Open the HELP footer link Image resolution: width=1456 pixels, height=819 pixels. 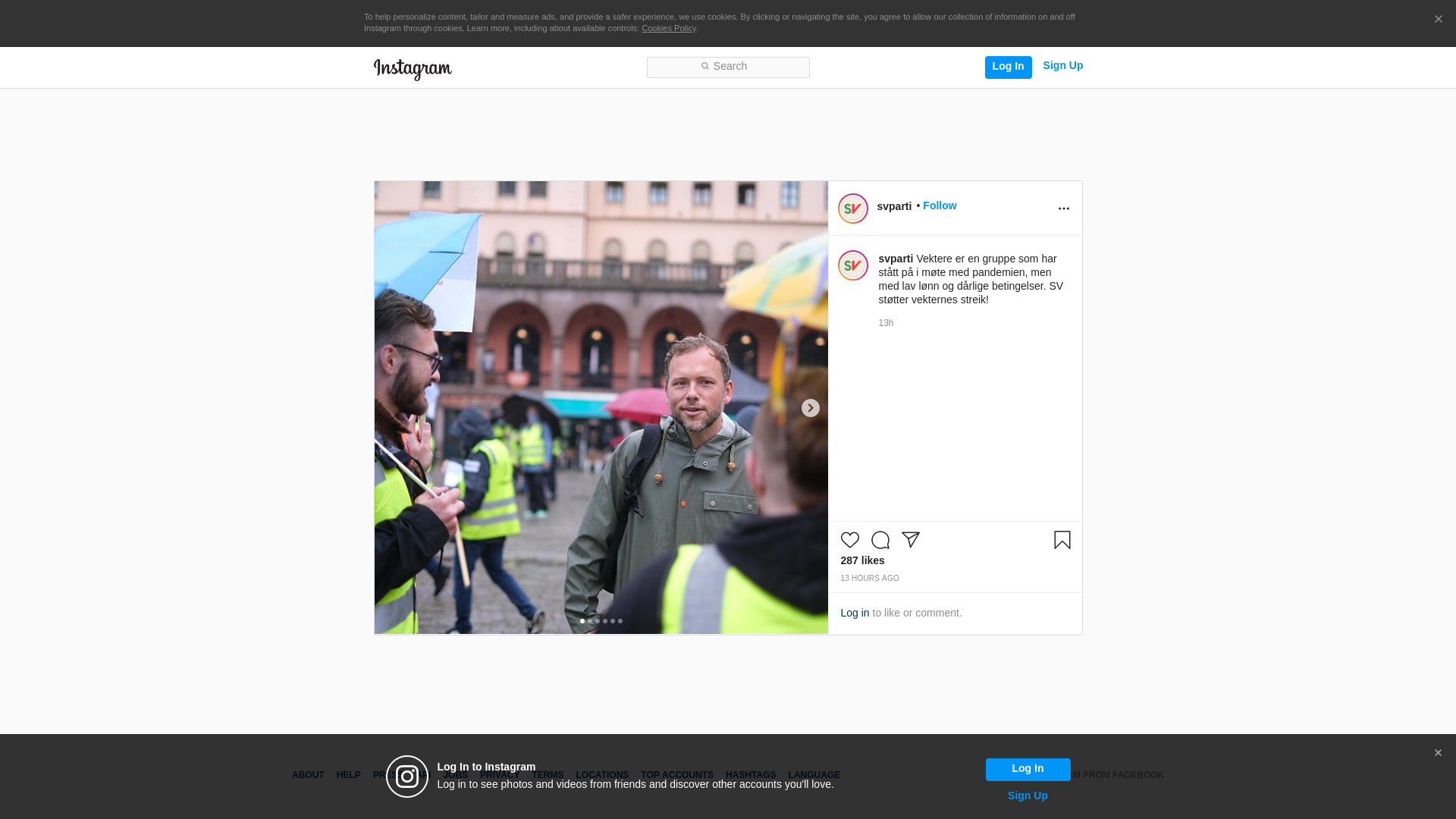pyautogui.click(x=348, y=776)
